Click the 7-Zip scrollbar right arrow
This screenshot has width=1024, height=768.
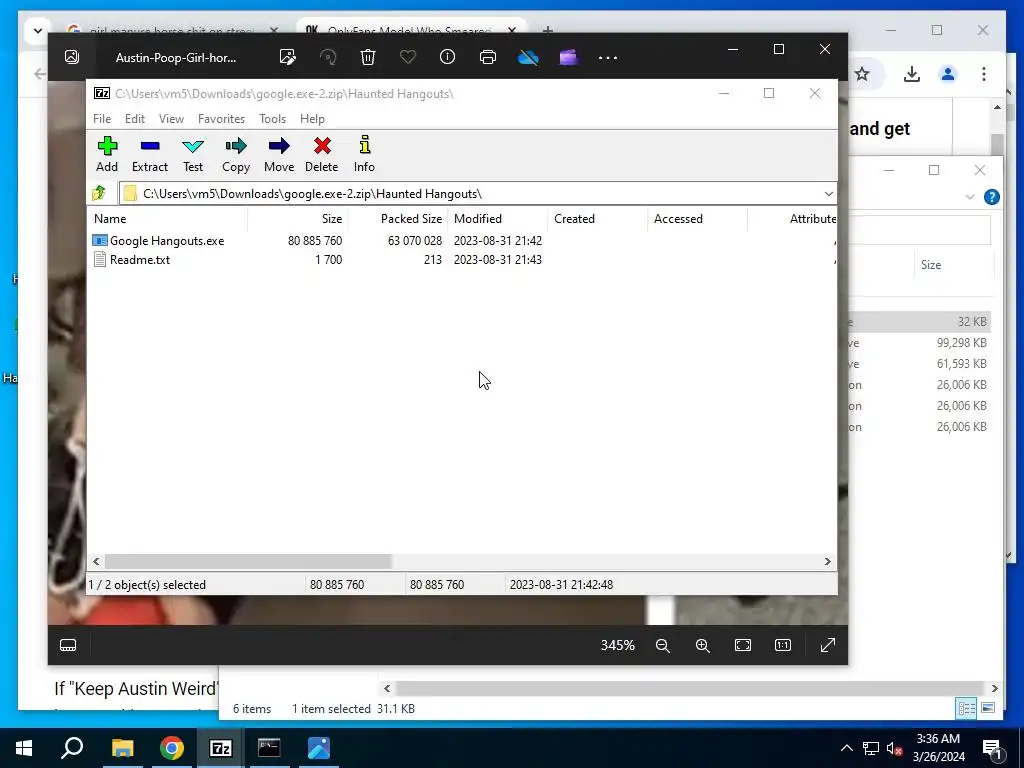pyautogui.click(x=827, y=562)
